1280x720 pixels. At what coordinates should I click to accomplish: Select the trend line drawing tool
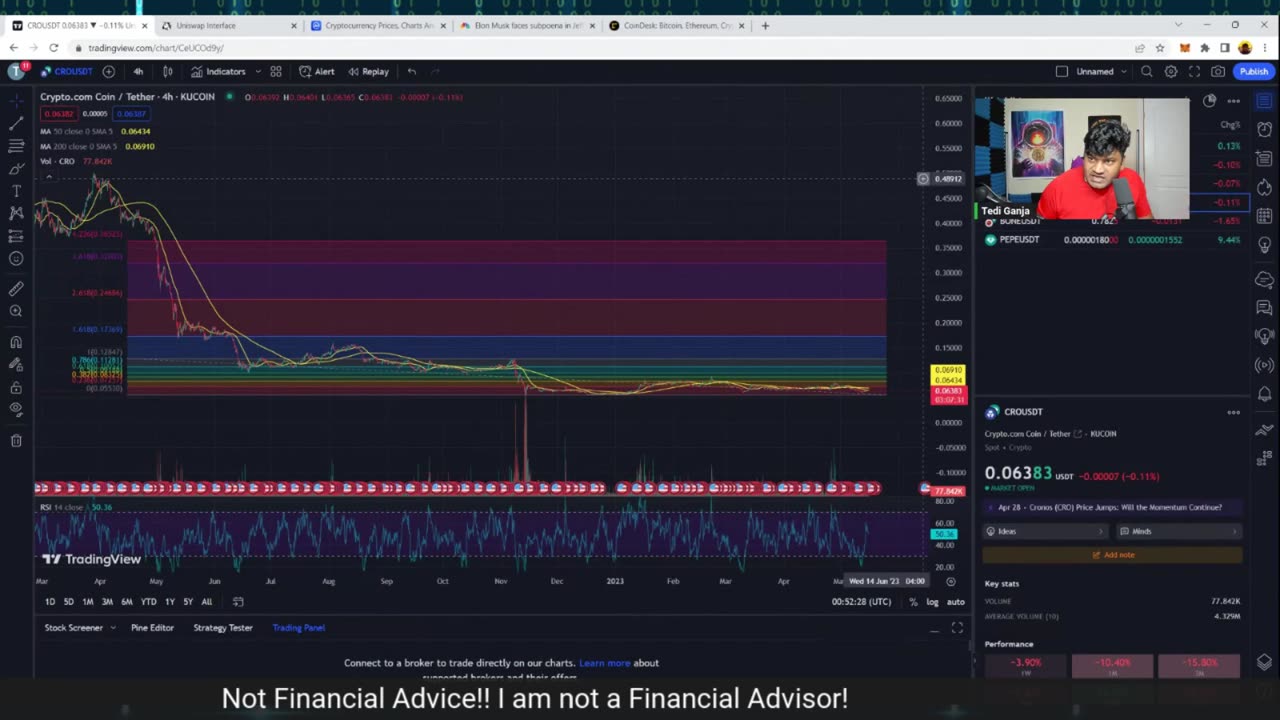(16, 124)
